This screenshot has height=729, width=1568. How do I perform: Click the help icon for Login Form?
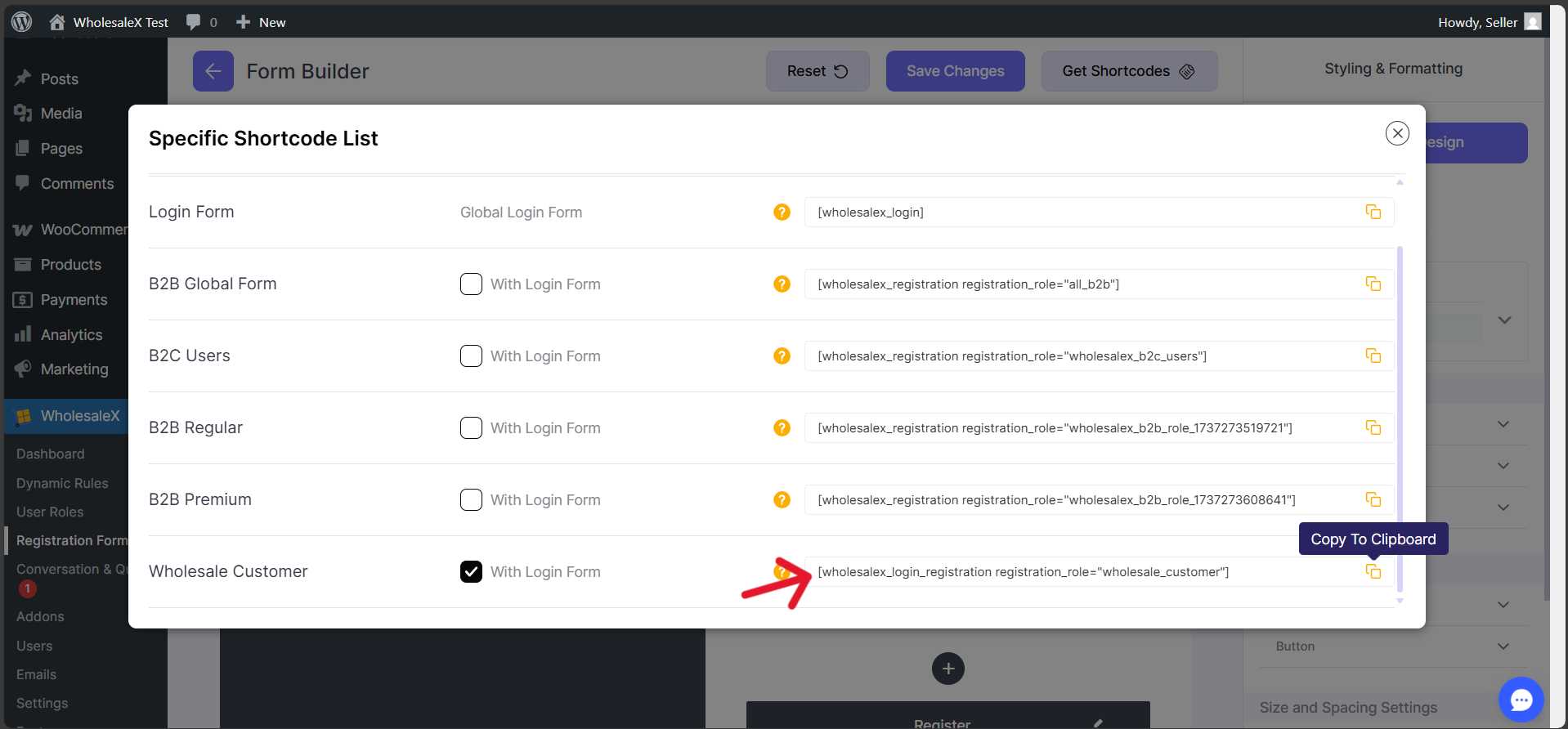(x=782, y=212)
